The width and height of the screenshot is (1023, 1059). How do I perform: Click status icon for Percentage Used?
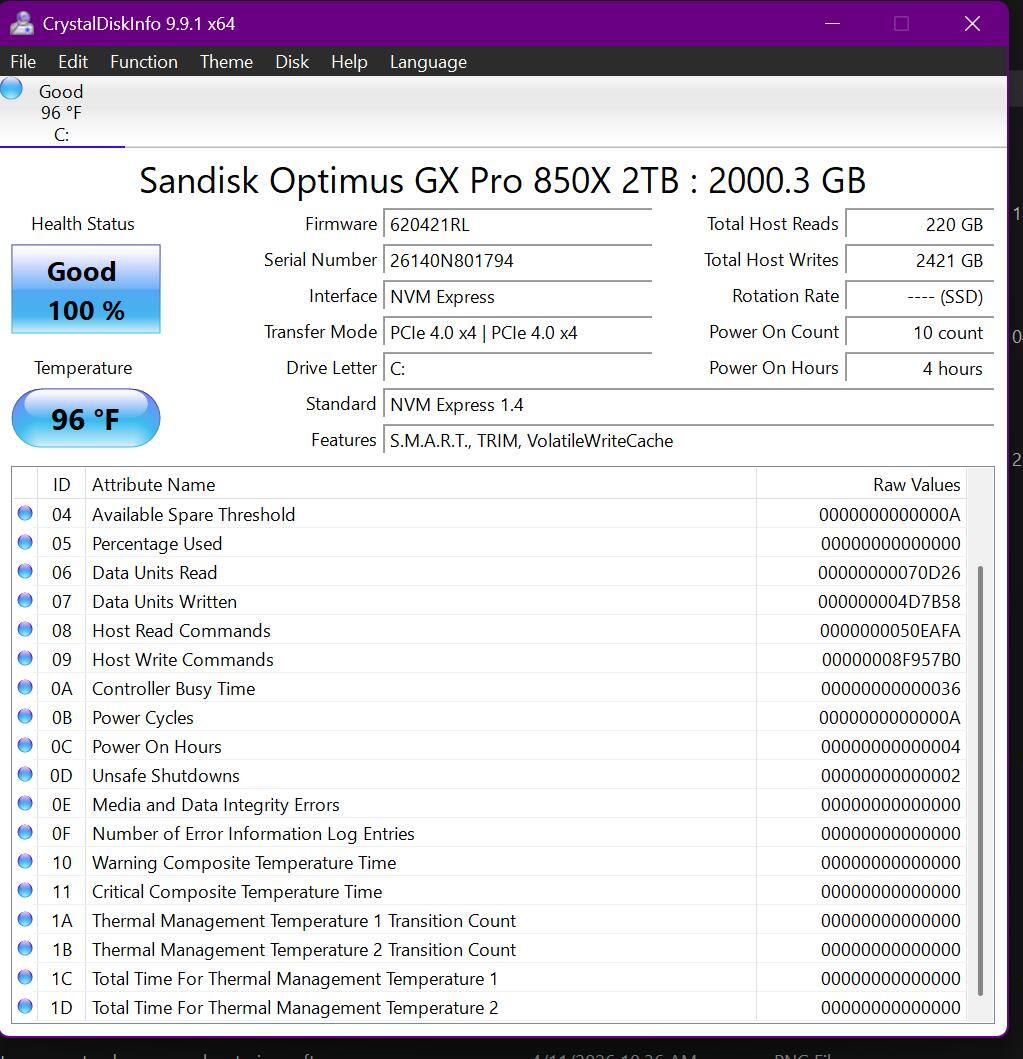click(x=25, y=542)
